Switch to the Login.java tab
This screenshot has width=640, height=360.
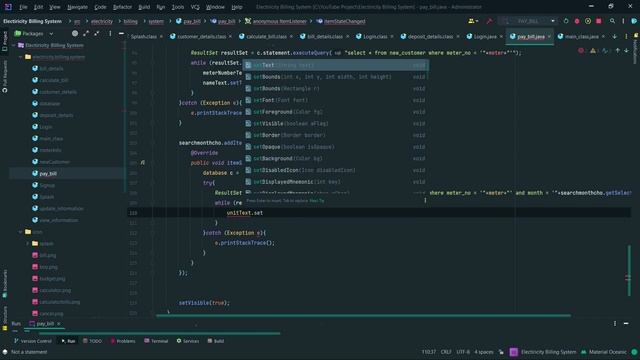[x=484, y=36]
